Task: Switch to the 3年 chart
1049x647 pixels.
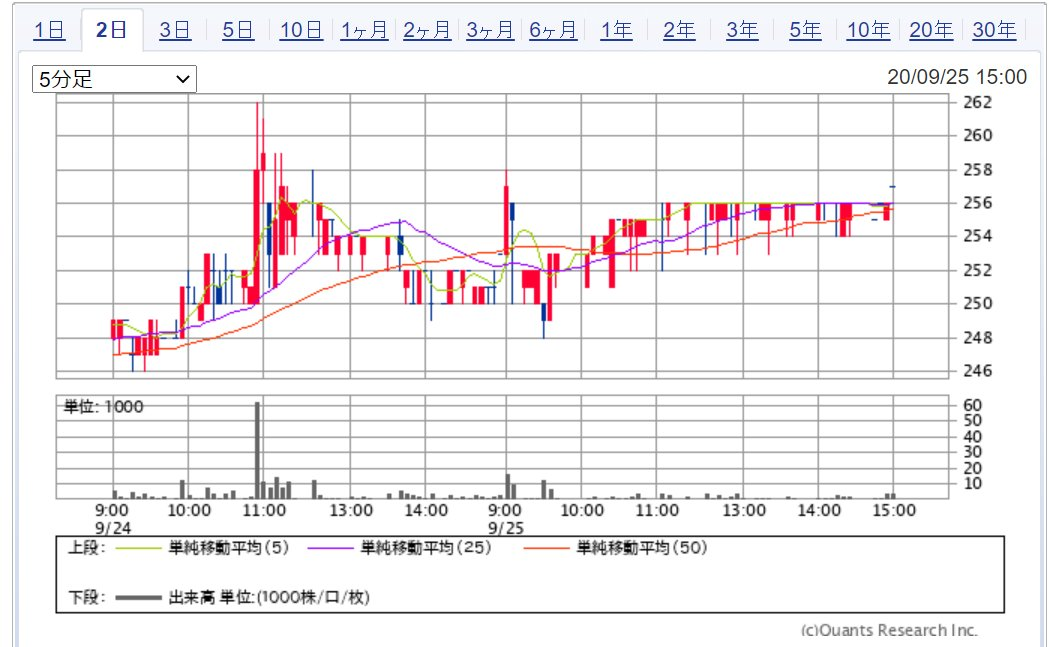Action: click(743, 30)
